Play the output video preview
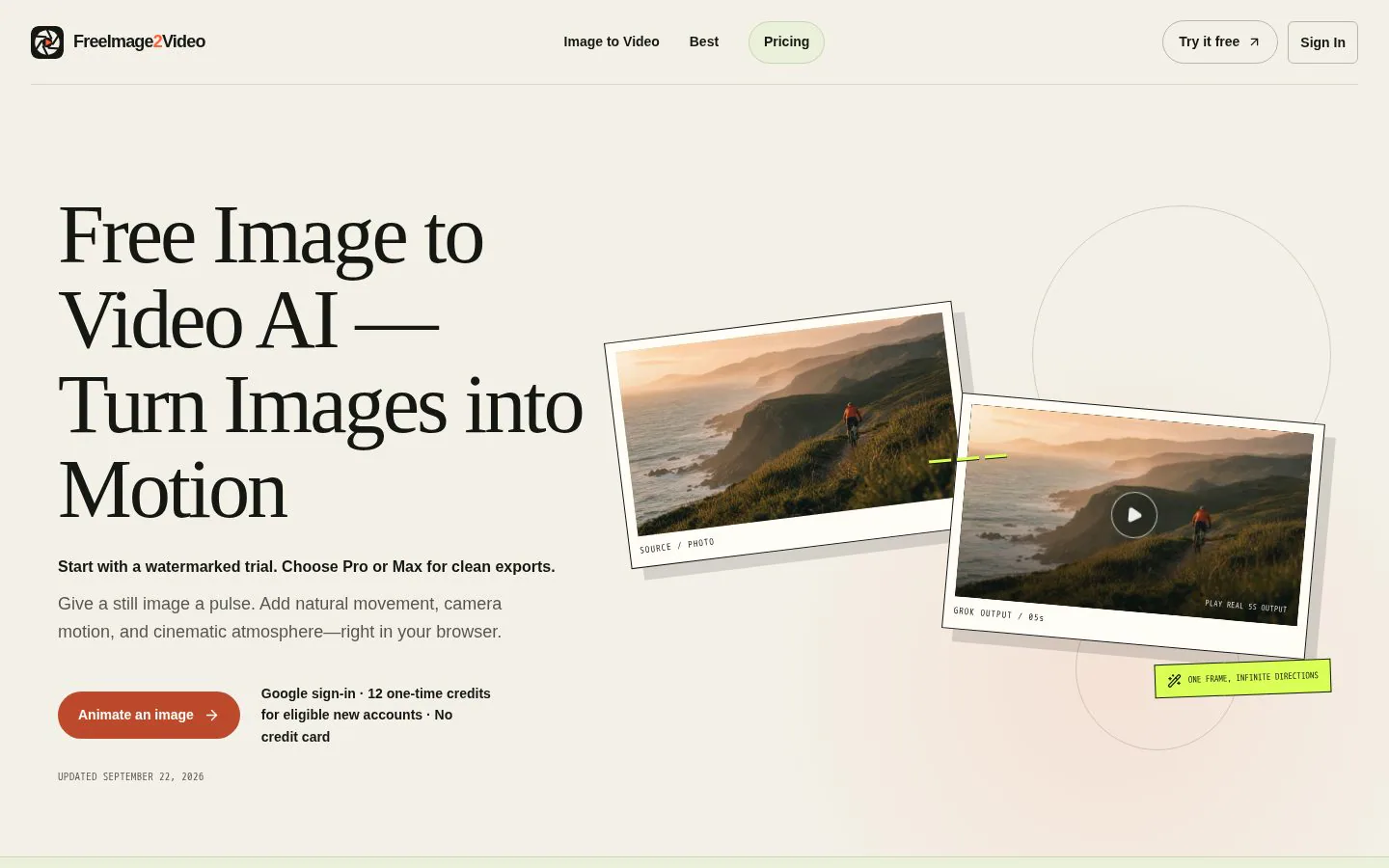Screen dimensions: 1389x868 [x=1134, y=515]
